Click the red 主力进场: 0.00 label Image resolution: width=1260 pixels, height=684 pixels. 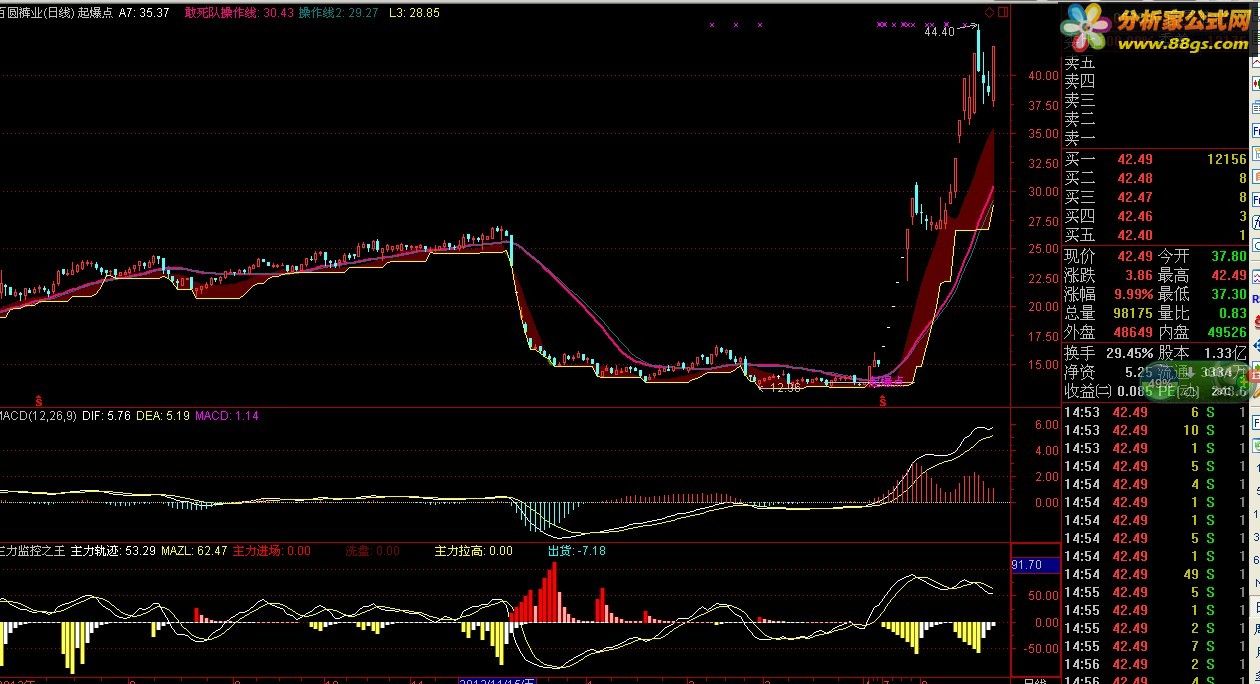coord(272,551)
